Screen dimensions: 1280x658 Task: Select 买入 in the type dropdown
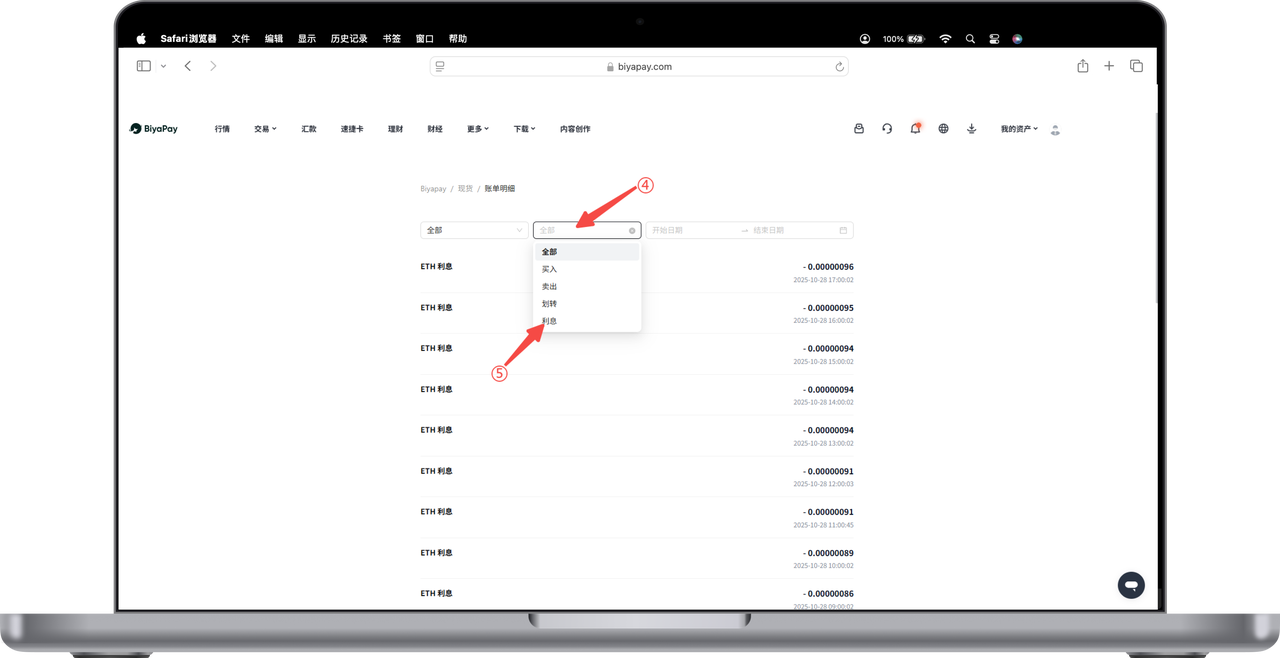coord(550,269)
